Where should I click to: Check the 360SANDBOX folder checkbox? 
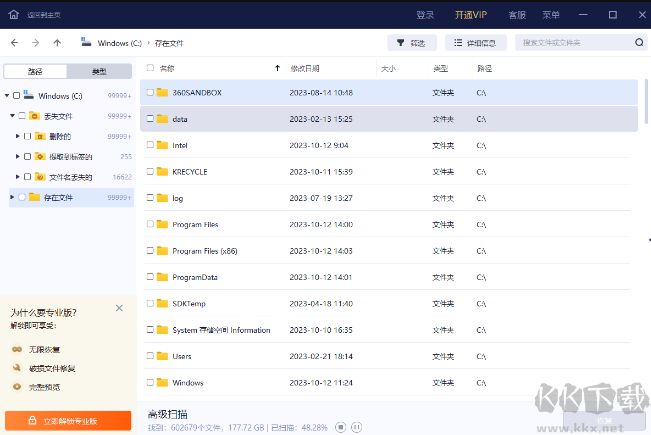point(150,92)
